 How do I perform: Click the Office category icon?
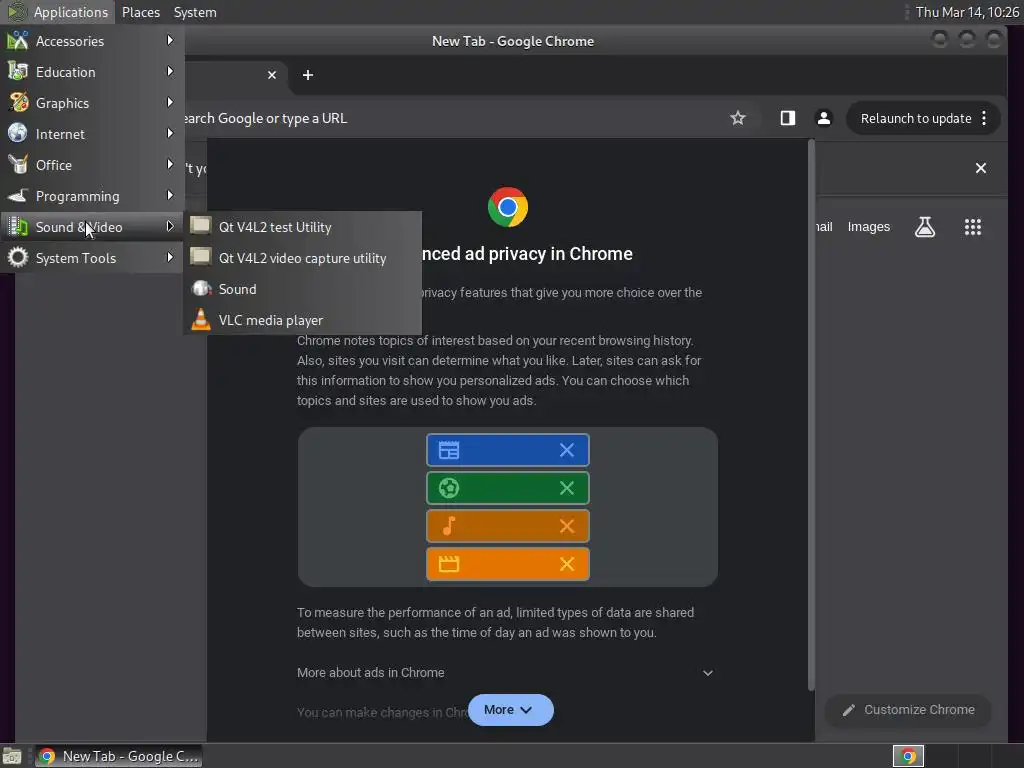pos(18,165)
